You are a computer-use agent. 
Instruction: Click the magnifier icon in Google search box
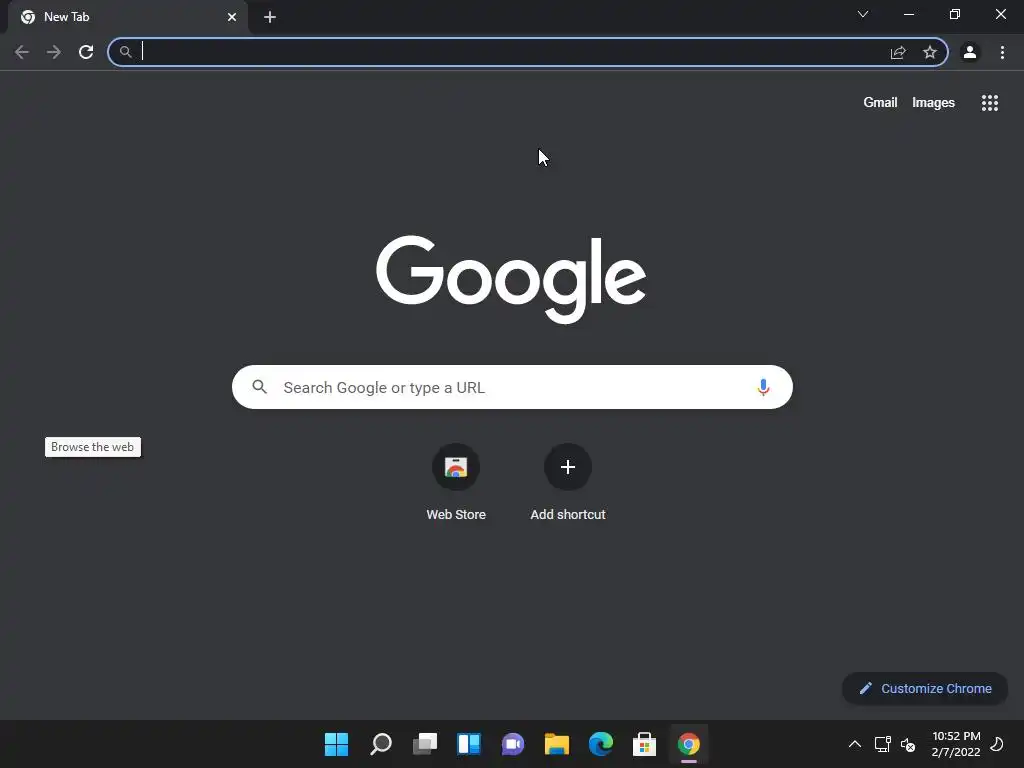(x=260, y=387)
